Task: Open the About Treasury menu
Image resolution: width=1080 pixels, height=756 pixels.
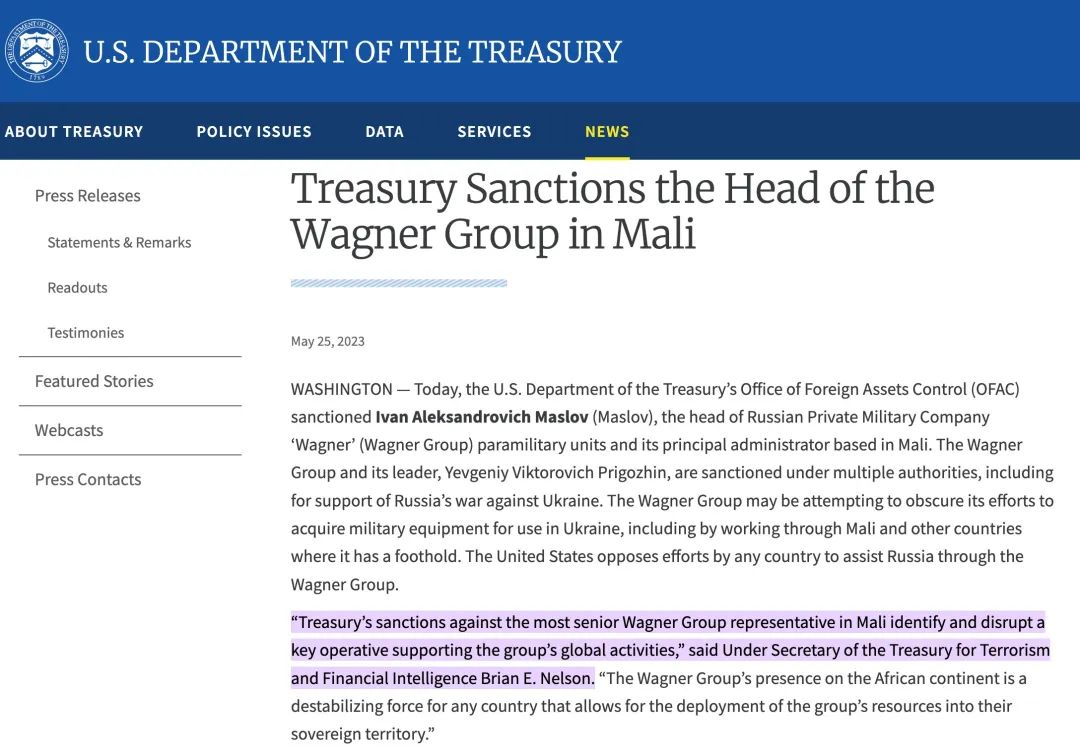Action: click(x=74, y=132)
